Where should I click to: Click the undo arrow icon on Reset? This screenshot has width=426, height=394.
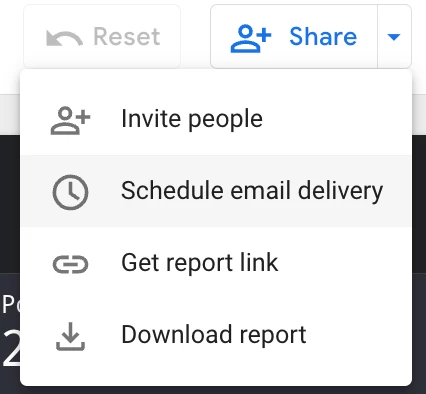pyautogui.click(x=64, y=38)
